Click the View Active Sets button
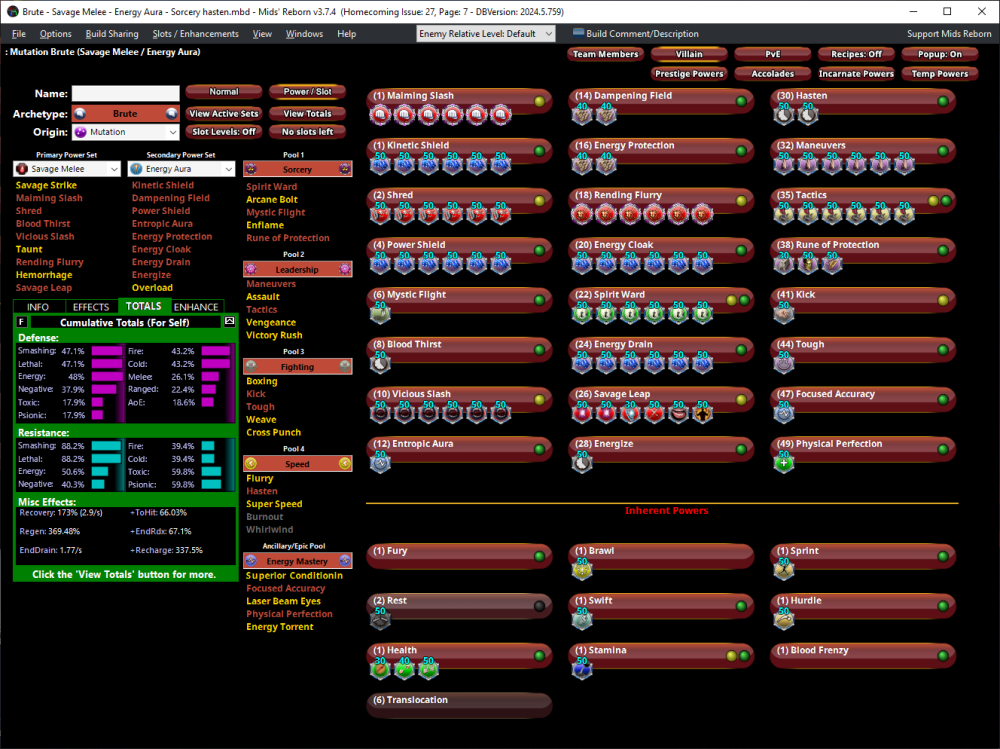The width and height of the screenshot is (1000, 749). click(224, 113)
